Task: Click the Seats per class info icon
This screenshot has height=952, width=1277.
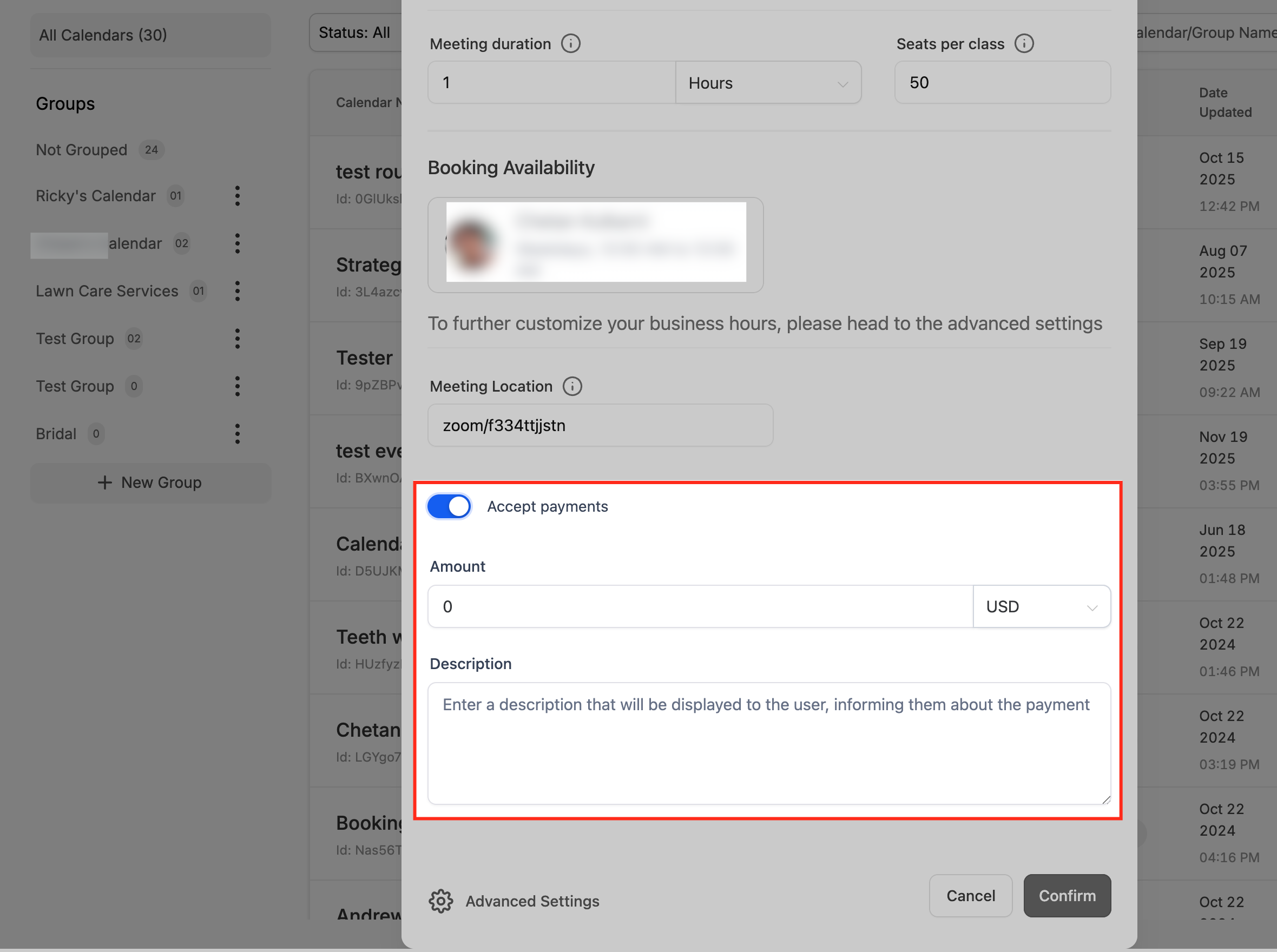Action: coord(1024,44)
